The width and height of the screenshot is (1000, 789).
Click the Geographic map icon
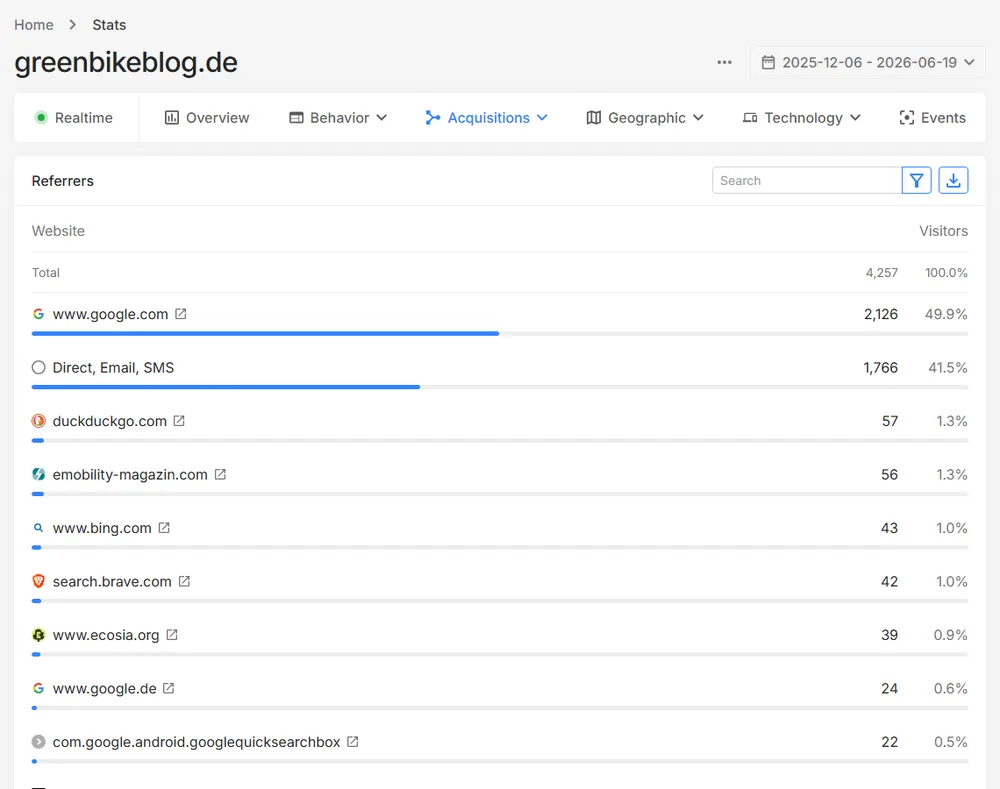click(x=594, y=118)
